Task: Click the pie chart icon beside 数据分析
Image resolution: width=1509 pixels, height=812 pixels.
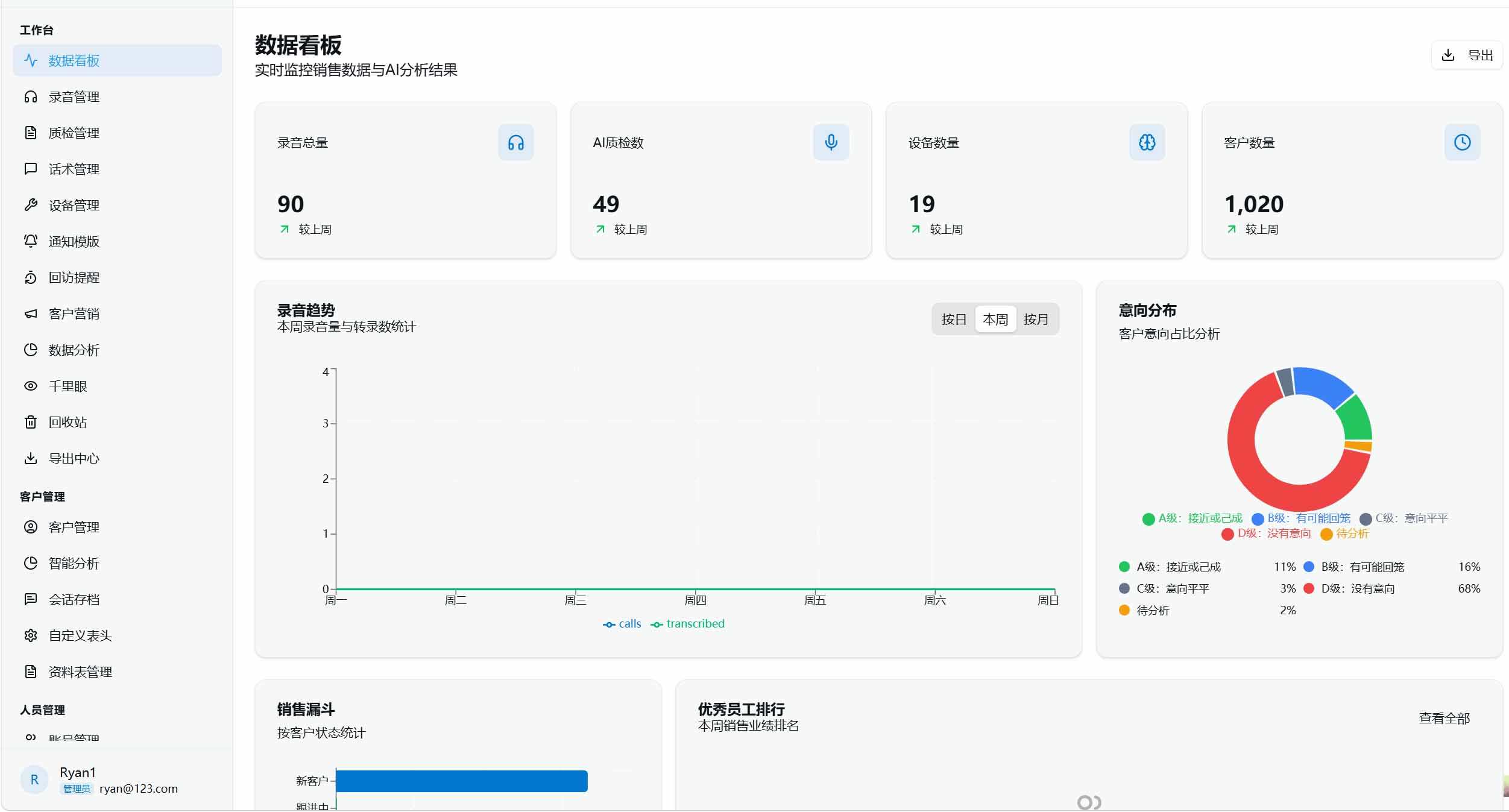Action: [x=31, y=350]
